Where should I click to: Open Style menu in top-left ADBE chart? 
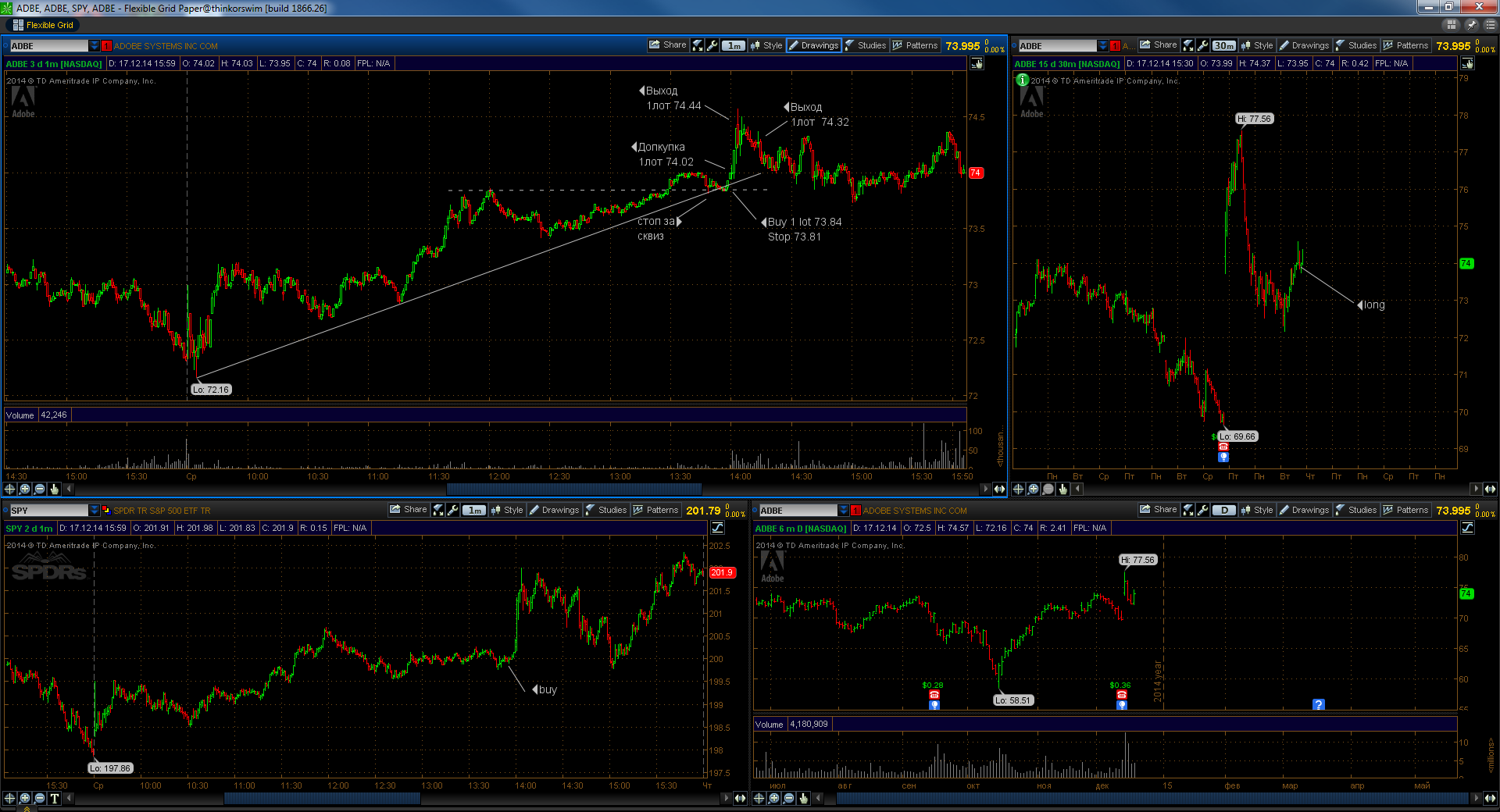point(766,45)
